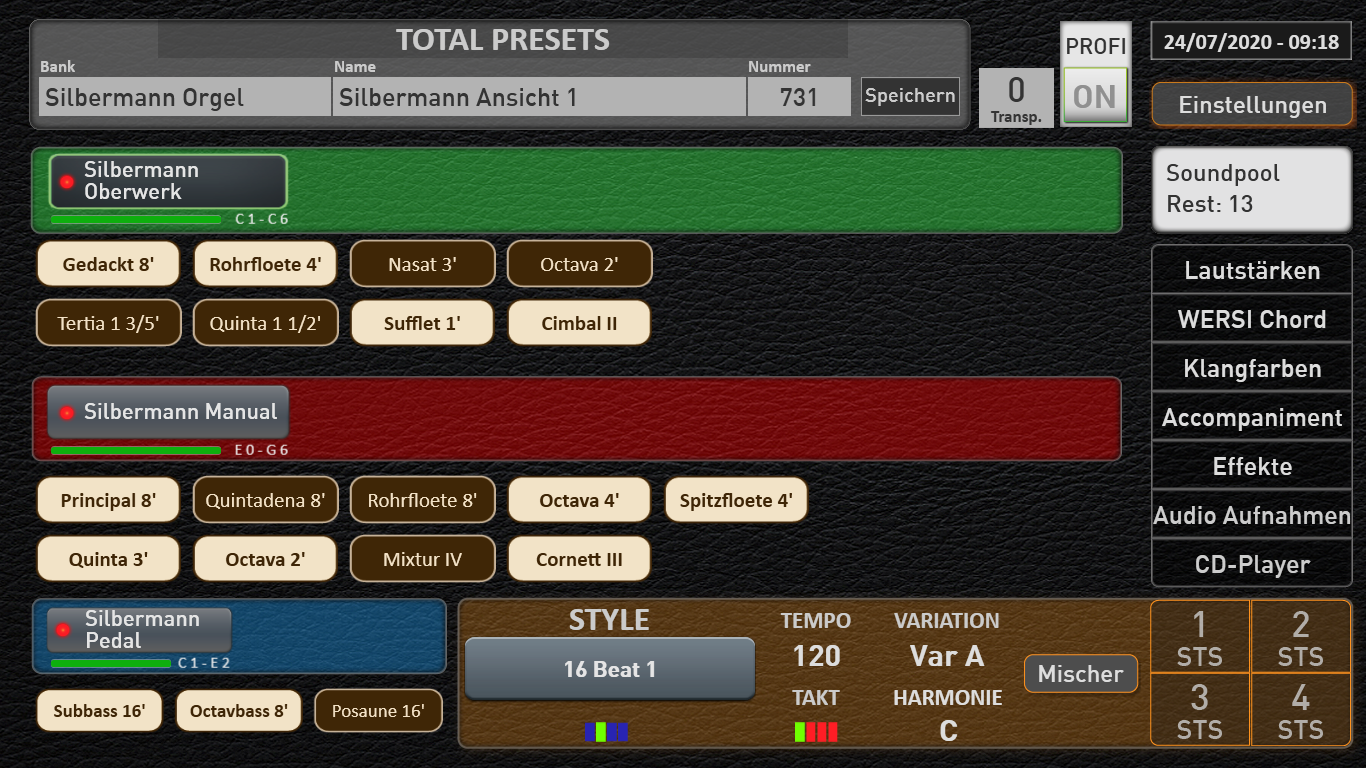The image size is (1366, 768).
Task: Toggle the Posaune 16' pedal stop
Action: [378, 711]
